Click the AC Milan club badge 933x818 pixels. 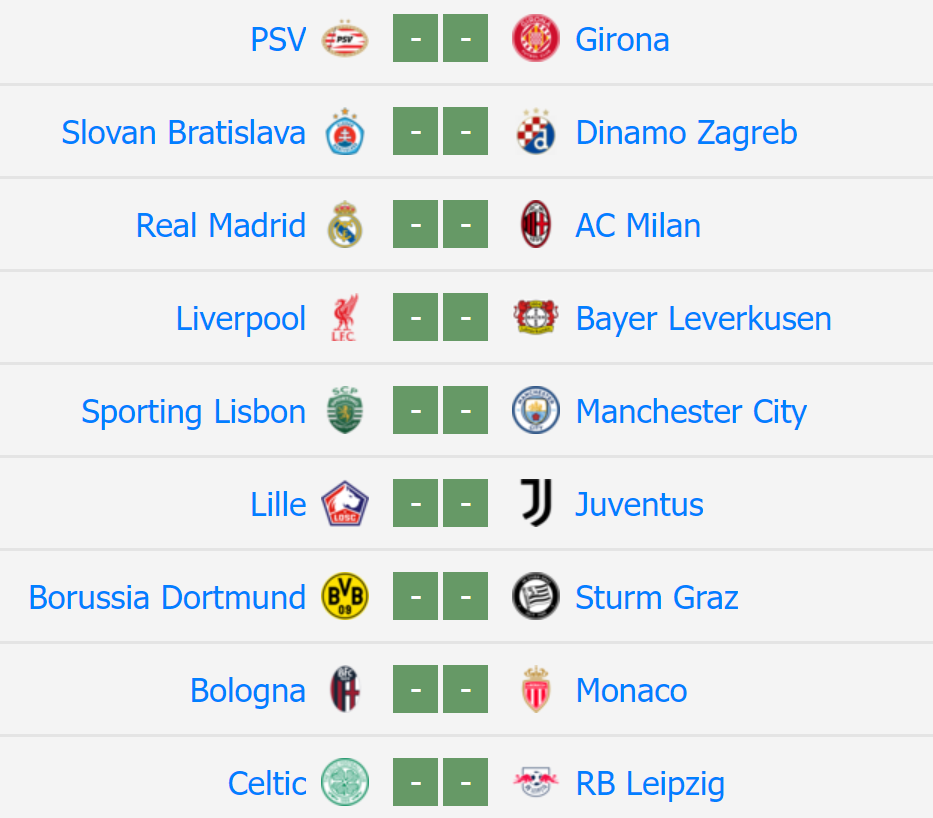coord(535,226)
